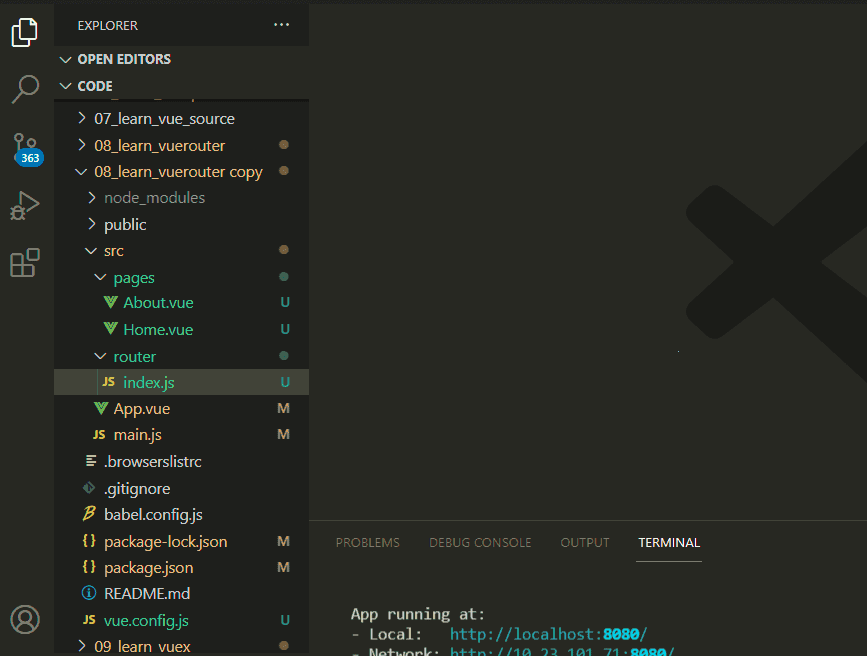Click the Vue icon beside About.vue
867x656 pixels.
point(111,302)
